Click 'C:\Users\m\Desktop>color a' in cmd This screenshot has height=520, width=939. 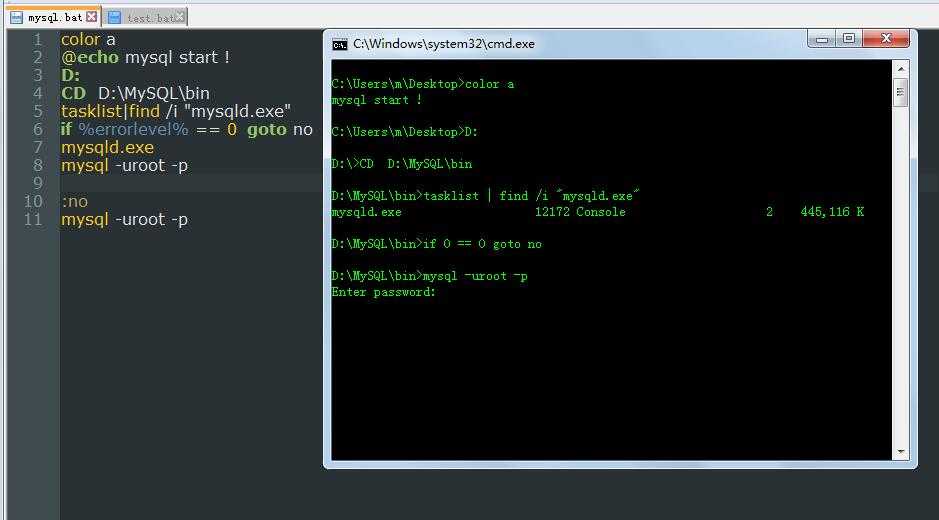tap(422, 84)
